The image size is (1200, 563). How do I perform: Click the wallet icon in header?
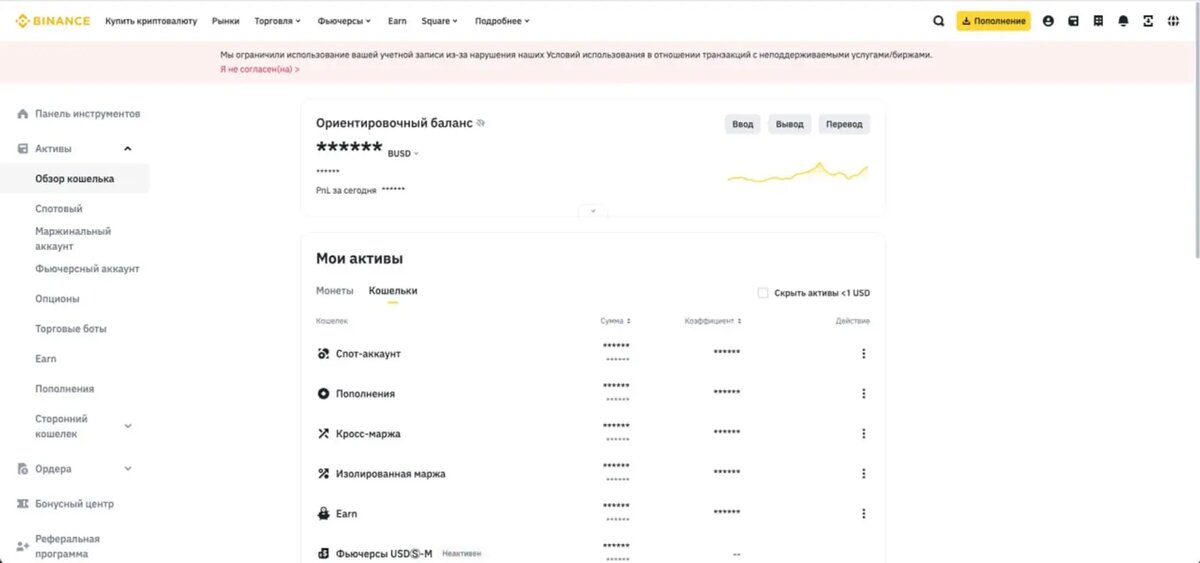click(1073, 21)
